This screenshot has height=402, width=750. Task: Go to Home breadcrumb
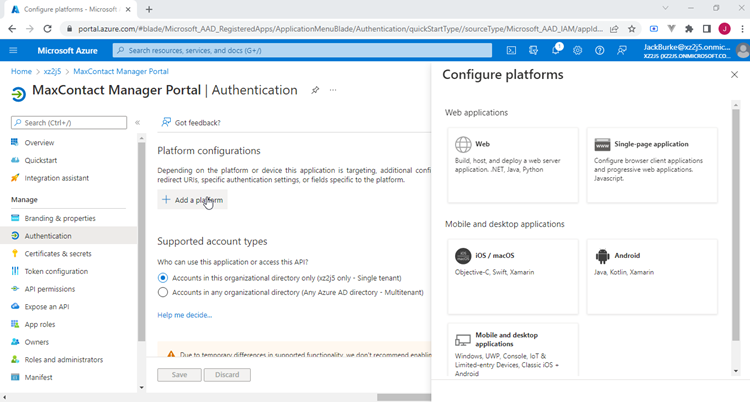tap(21, 71)
